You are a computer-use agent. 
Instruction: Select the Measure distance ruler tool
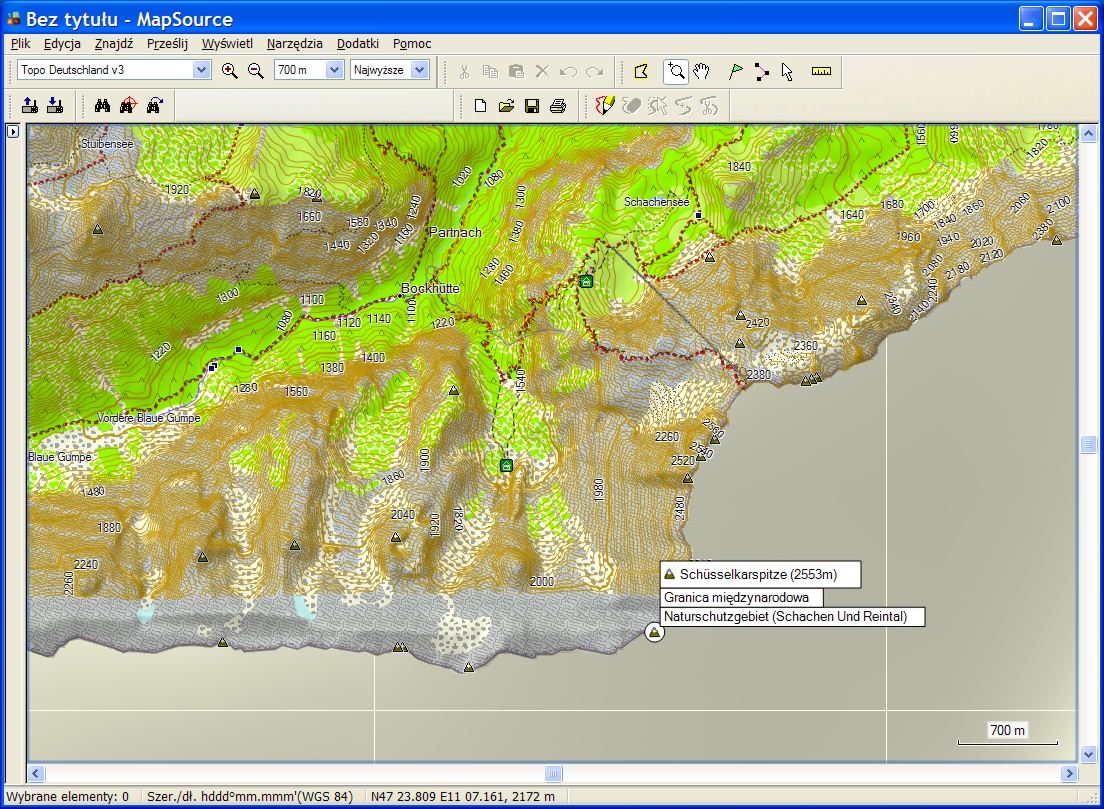coord(821,71)
